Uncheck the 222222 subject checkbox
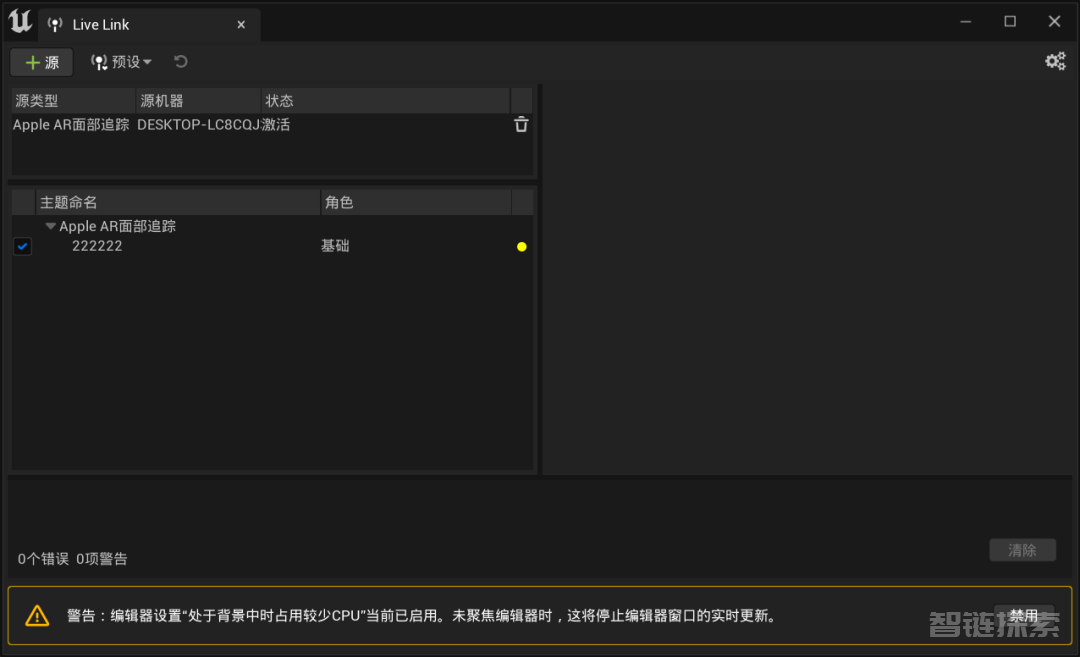The image size is (1080, 657). 23,246
